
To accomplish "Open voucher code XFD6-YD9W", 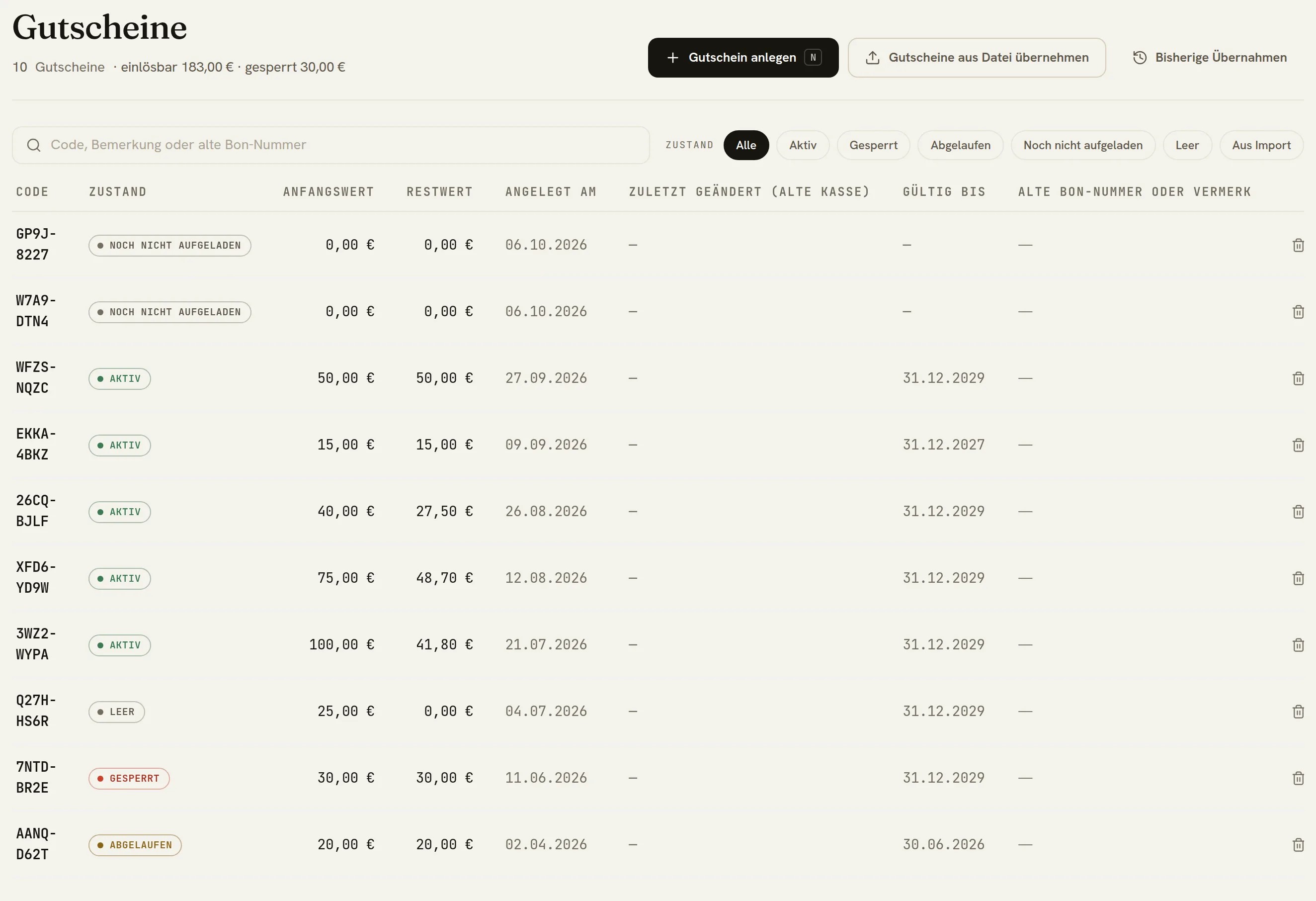I will [36, 577].
